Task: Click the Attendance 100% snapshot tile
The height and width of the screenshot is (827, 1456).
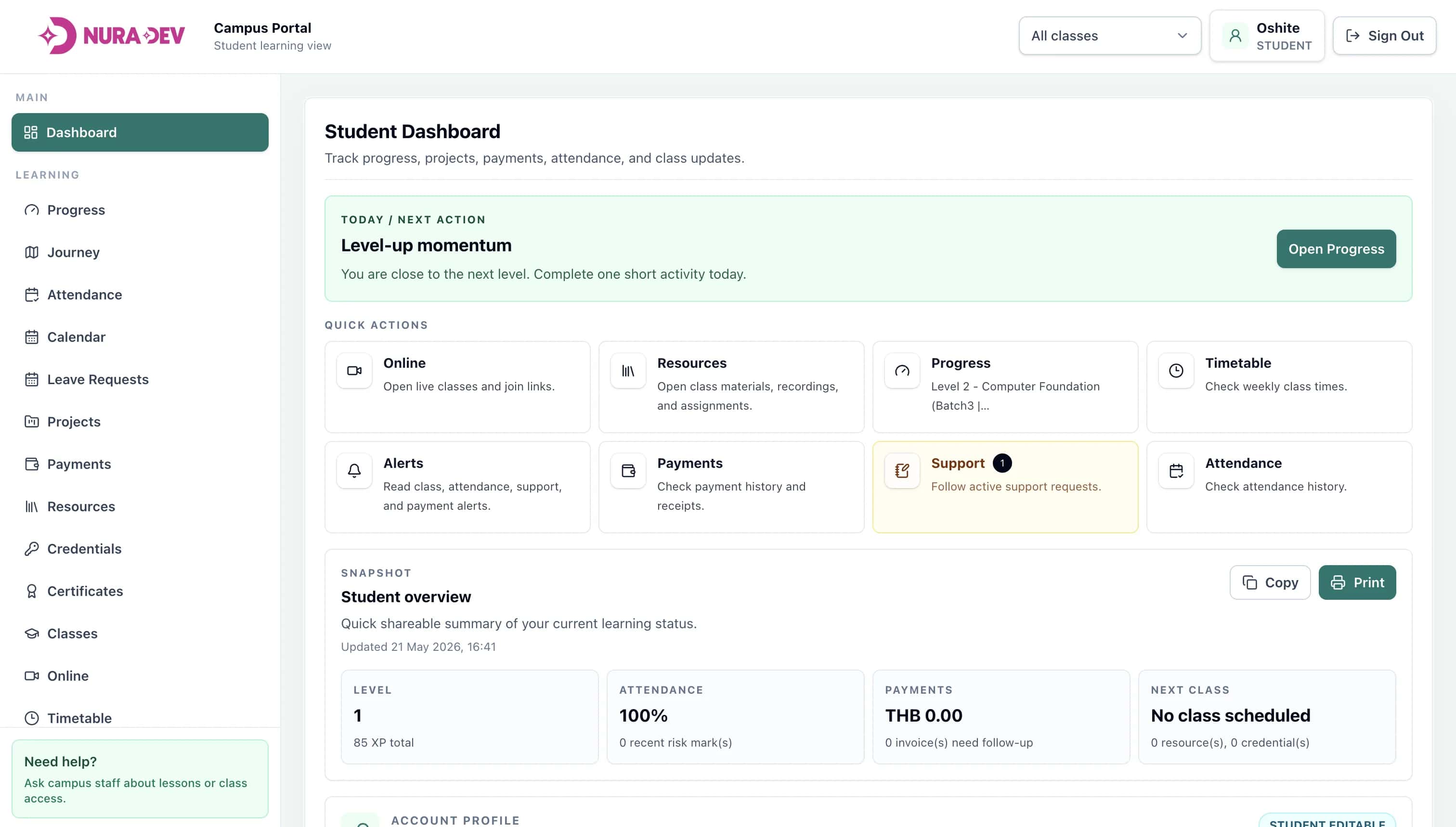Action: [x=735, y=717]
